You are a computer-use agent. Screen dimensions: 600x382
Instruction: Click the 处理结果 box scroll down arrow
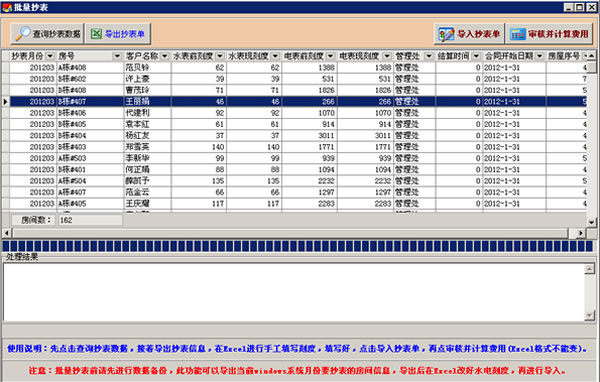point(590,315)
